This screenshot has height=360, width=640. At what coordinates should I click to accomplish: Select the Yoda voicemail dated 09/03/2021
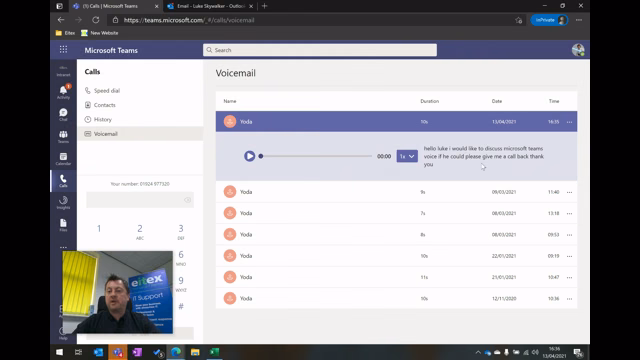pos(396,192)
